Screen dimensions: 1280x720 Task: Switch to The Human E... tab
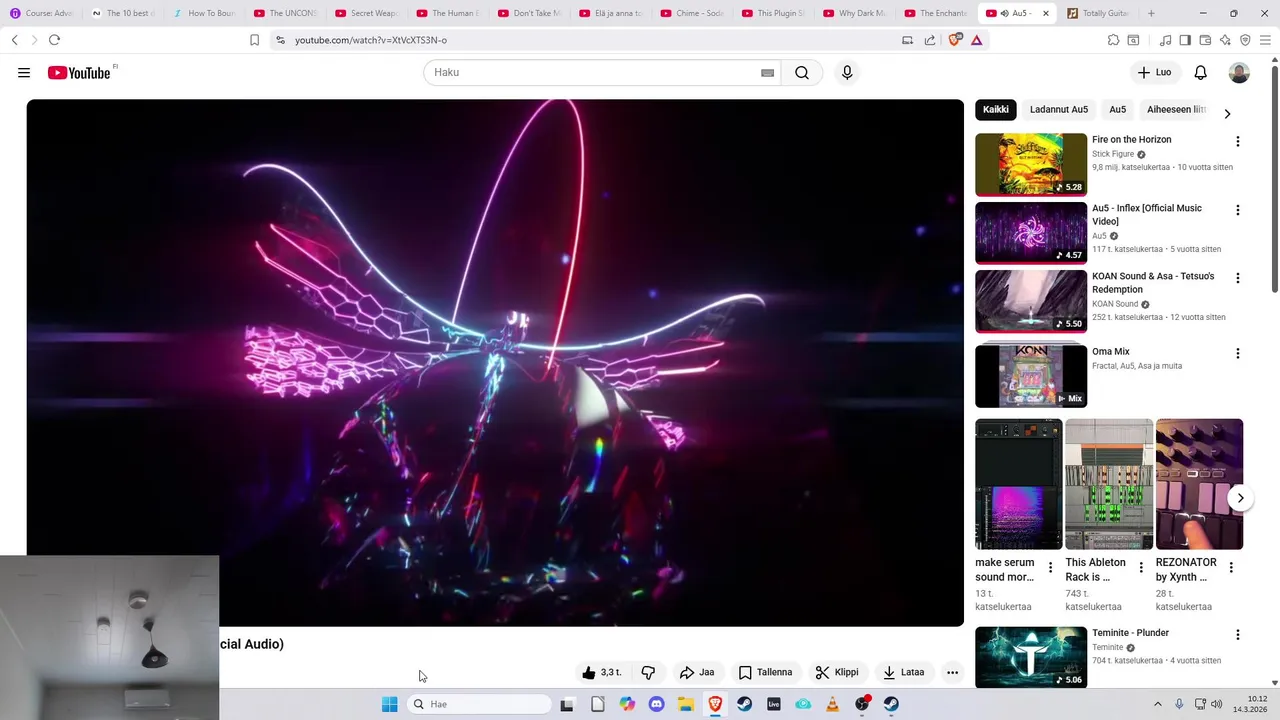[446, 13]
